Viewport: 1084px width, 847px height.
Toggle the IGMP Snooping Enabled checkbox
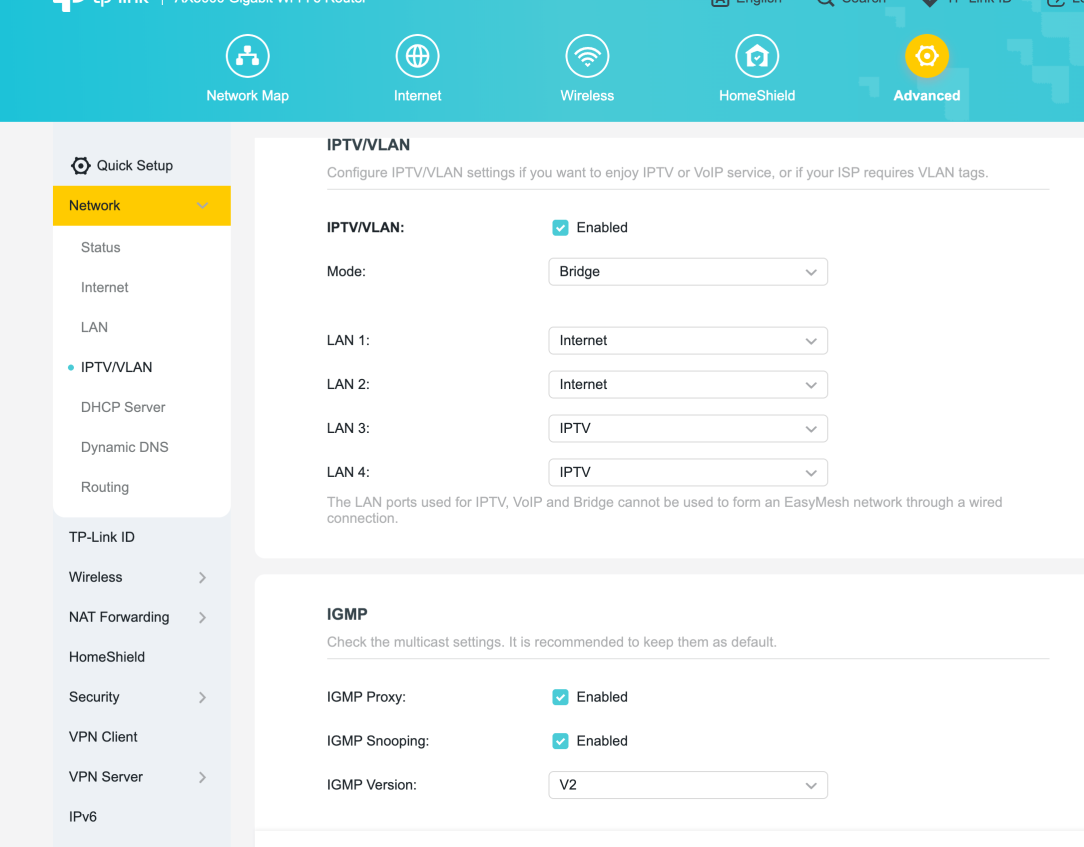pos(560,741)
